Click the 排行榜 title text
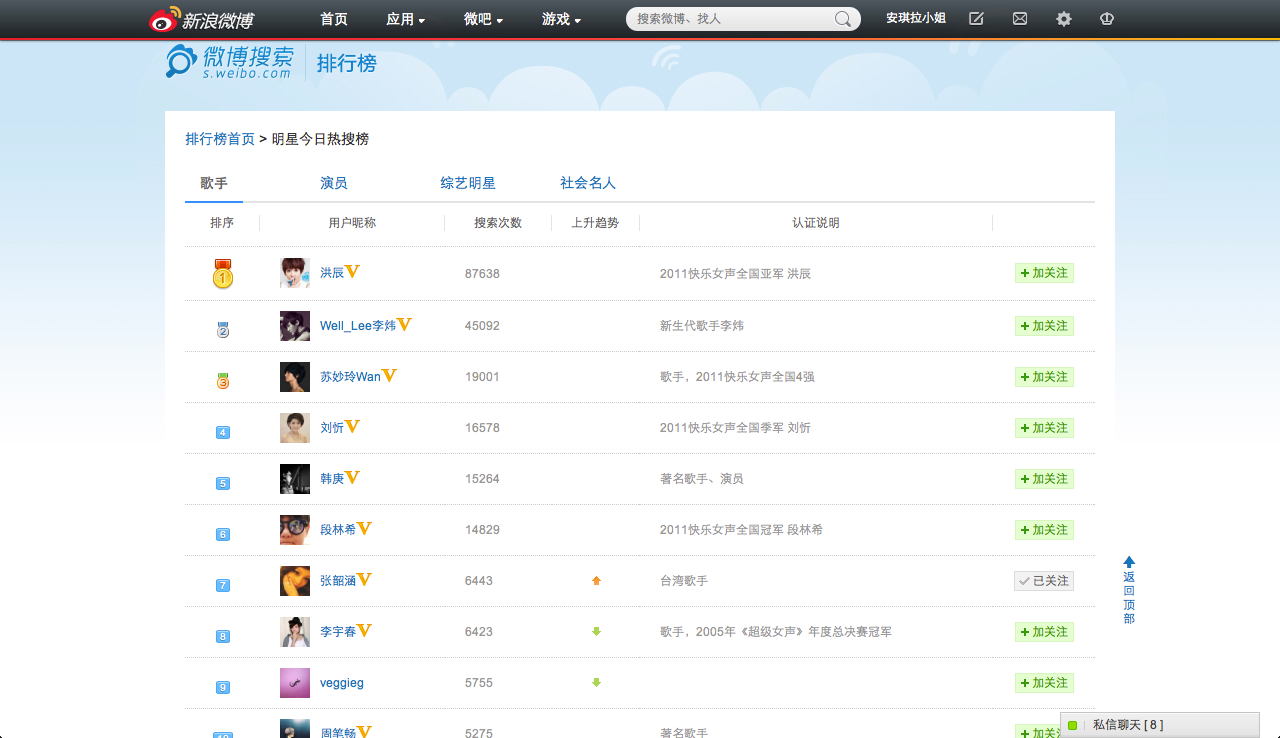Screen dimensions: 1280x738 pyautogui.click(x=347, y=63)
